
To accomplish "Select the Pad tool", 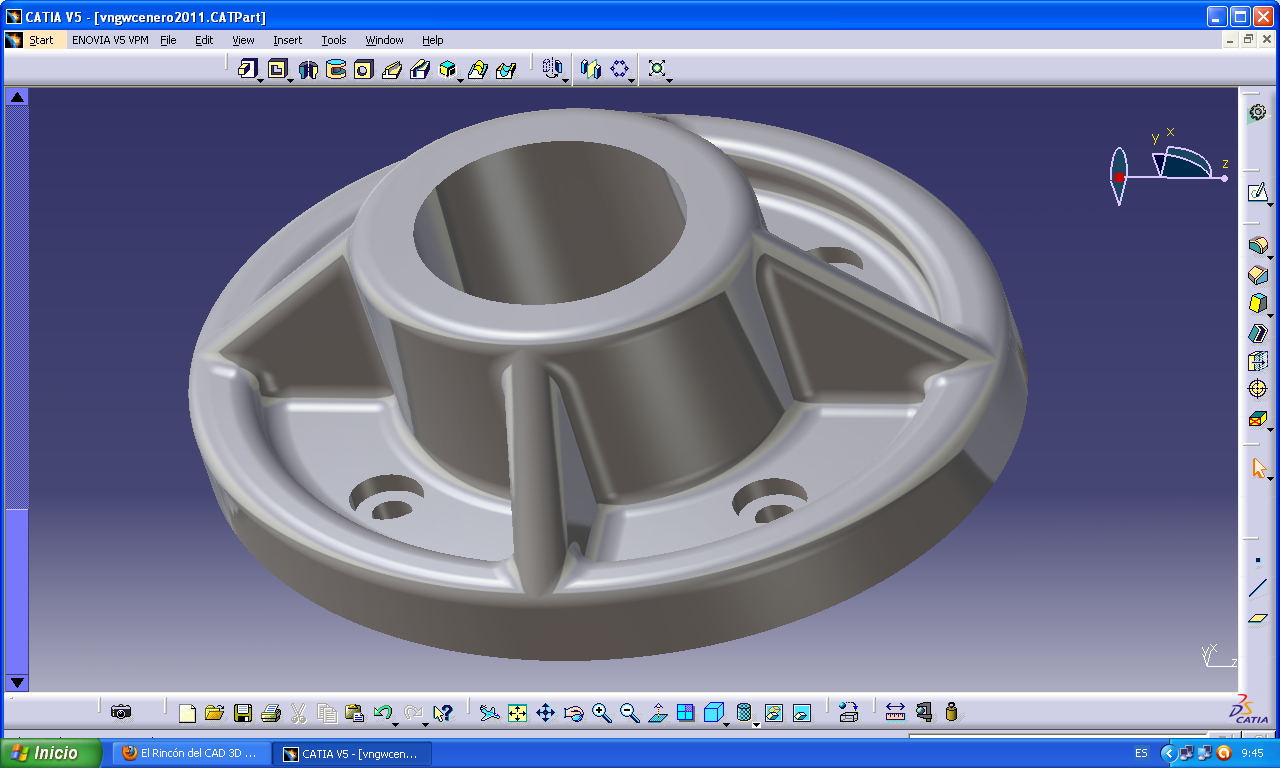I will coord(247,68).
